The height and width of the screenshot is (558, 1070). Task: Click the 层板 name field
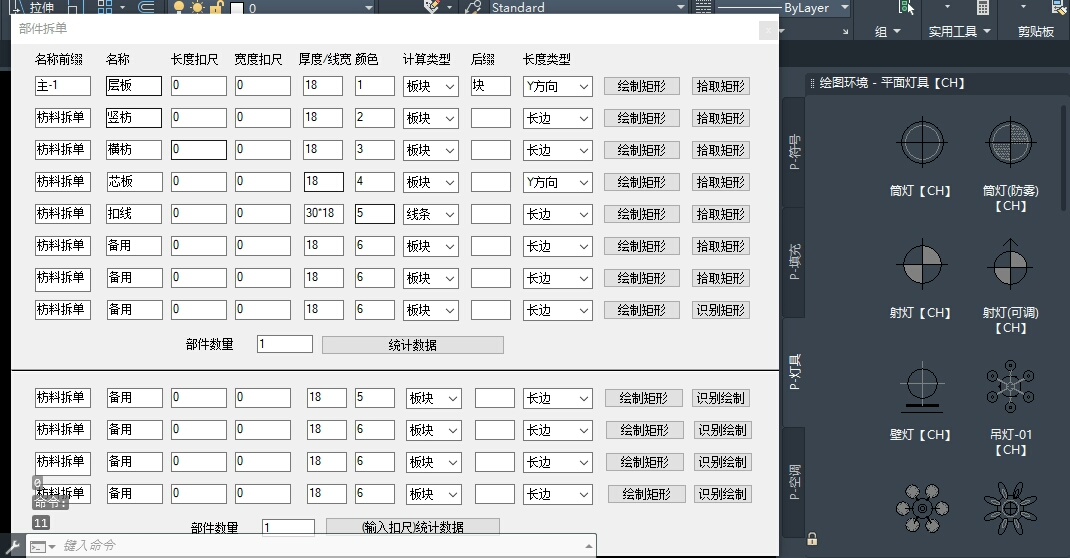(134, 85)
